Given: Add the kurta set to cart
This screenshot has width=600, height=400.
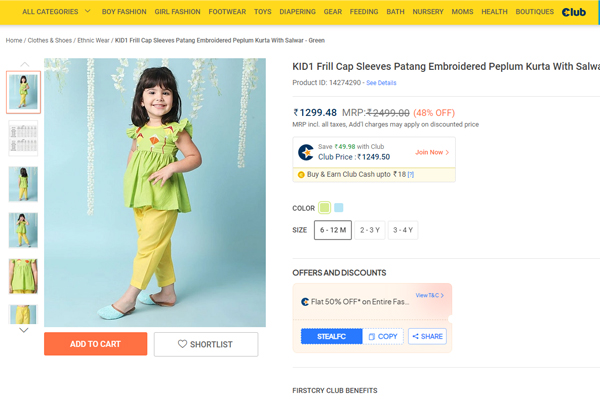Looking at the screenshot, I should point(95,344).
